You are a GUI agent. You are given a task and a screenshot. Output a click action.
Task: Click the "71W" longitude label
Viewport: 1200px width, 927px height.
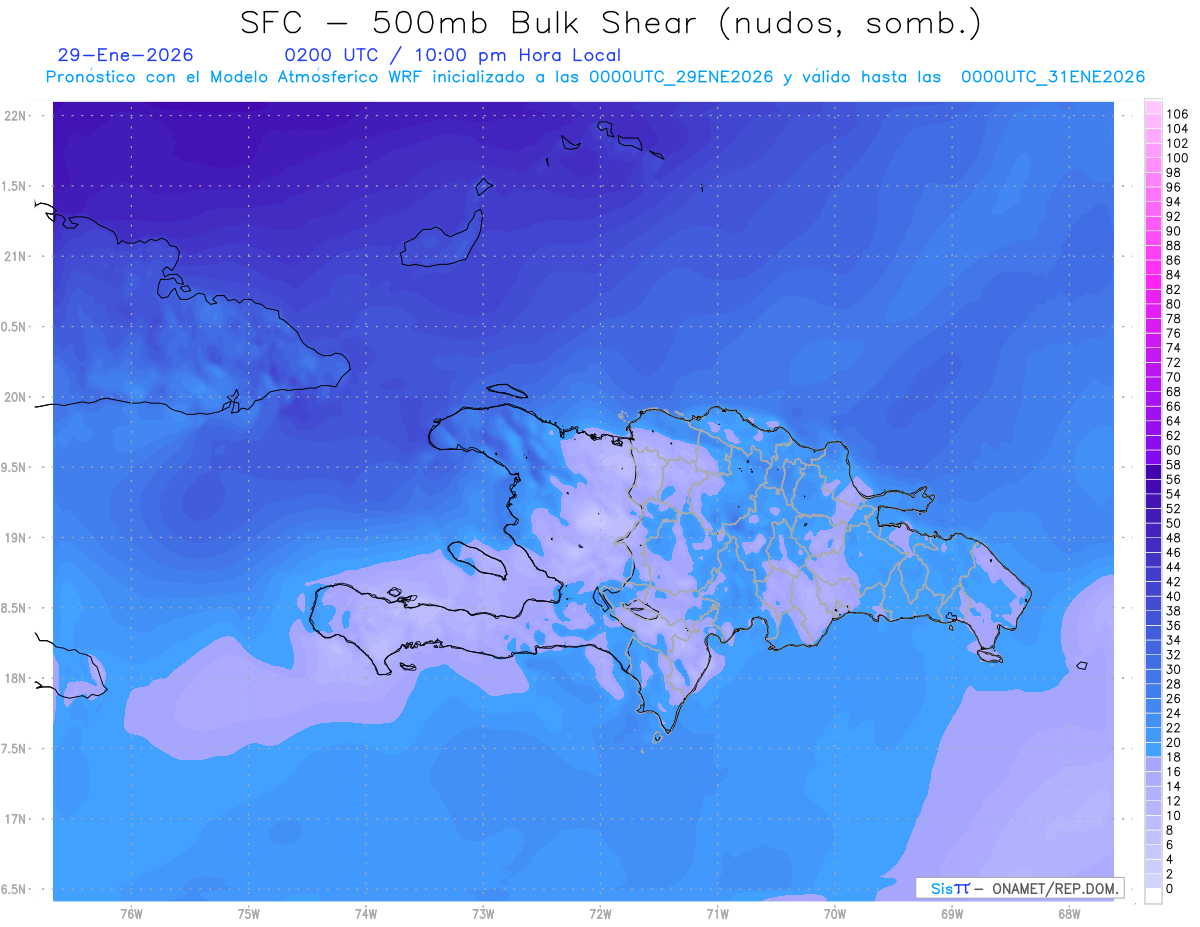[x=717, y=914]
